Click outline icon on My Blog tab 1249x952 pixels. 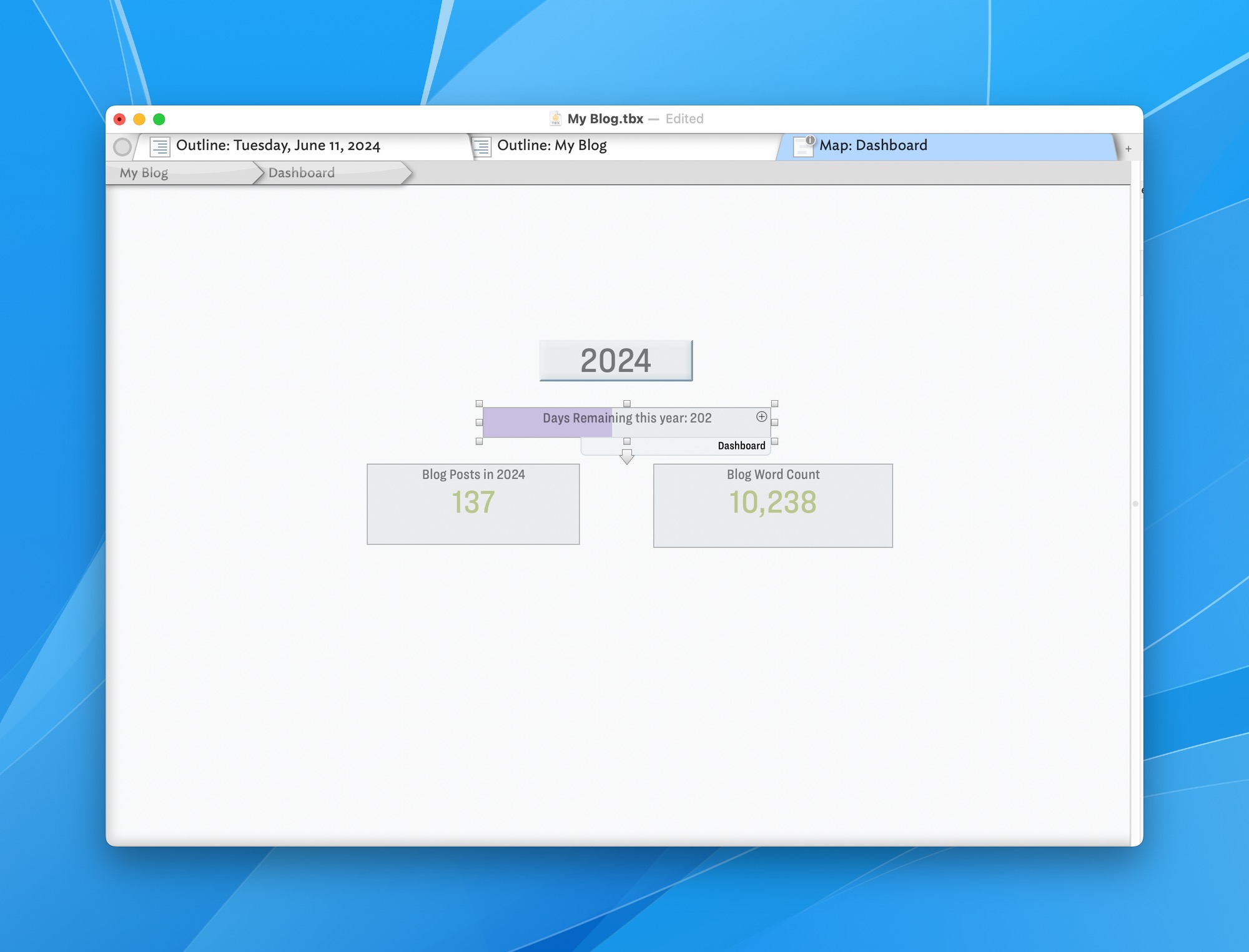pyautogui.click(x=481, y=146)
